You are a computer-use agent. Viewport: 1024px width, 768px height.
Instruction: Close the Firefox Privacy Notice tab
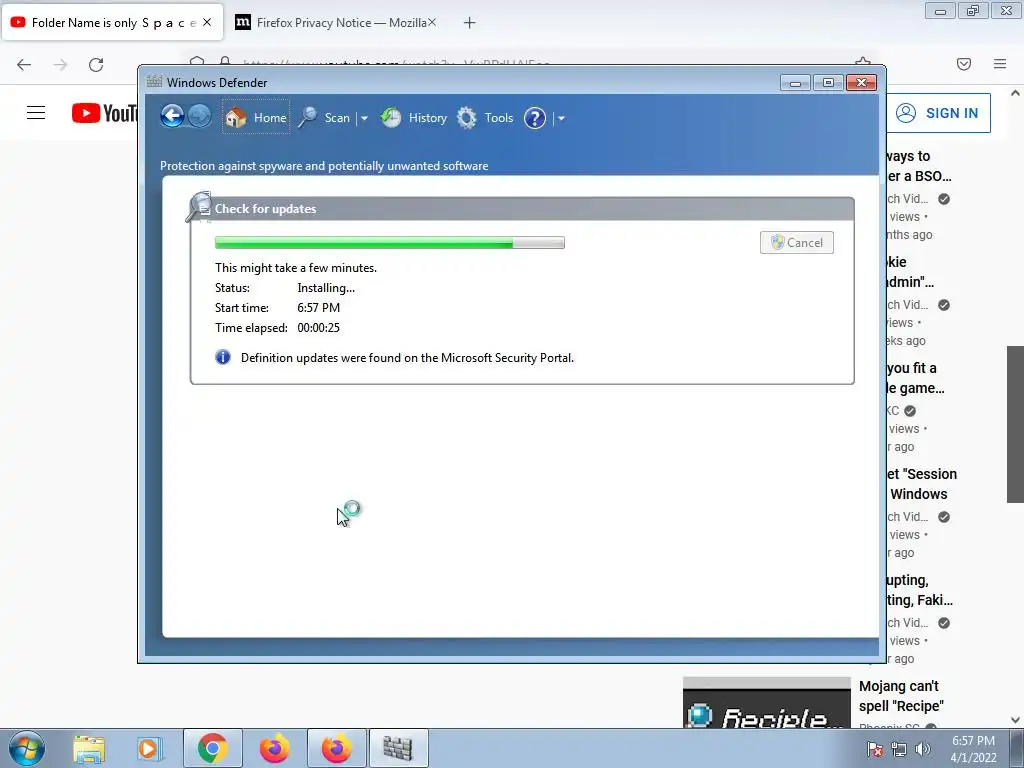coord(432,22)
